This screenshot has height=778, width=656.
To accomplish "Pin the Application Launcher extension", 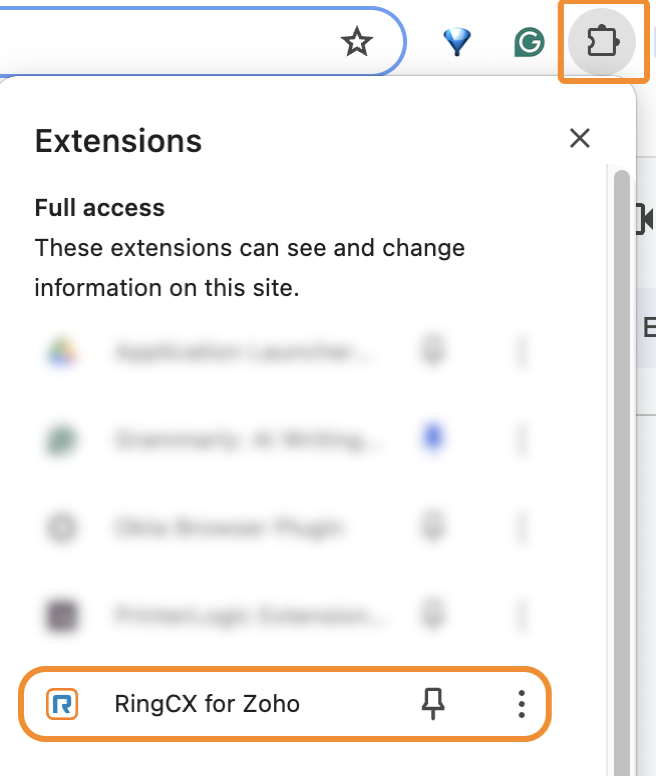I will [433, 352].
